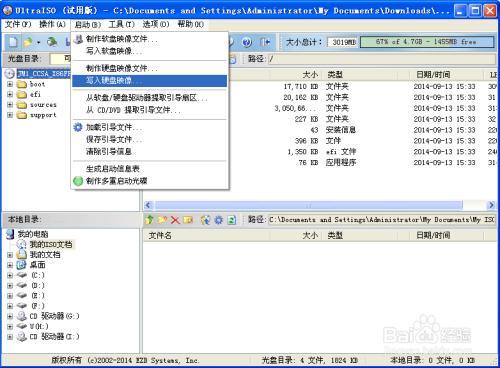500x368 pixels.
Task: Click the 启动(B) menu
Action: coord(87,25)
